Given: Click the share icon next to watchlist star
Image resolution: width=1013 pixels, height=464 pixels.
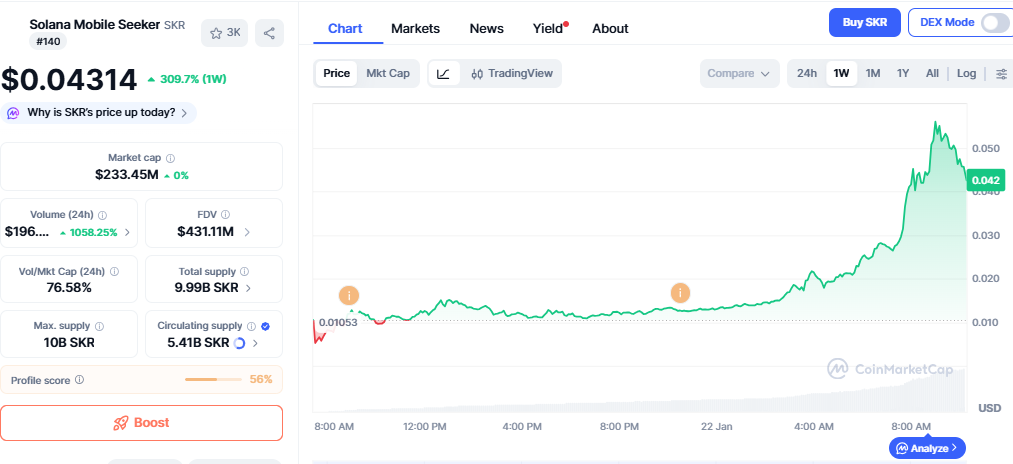Looking at the screenshot, I should point(269,33).
